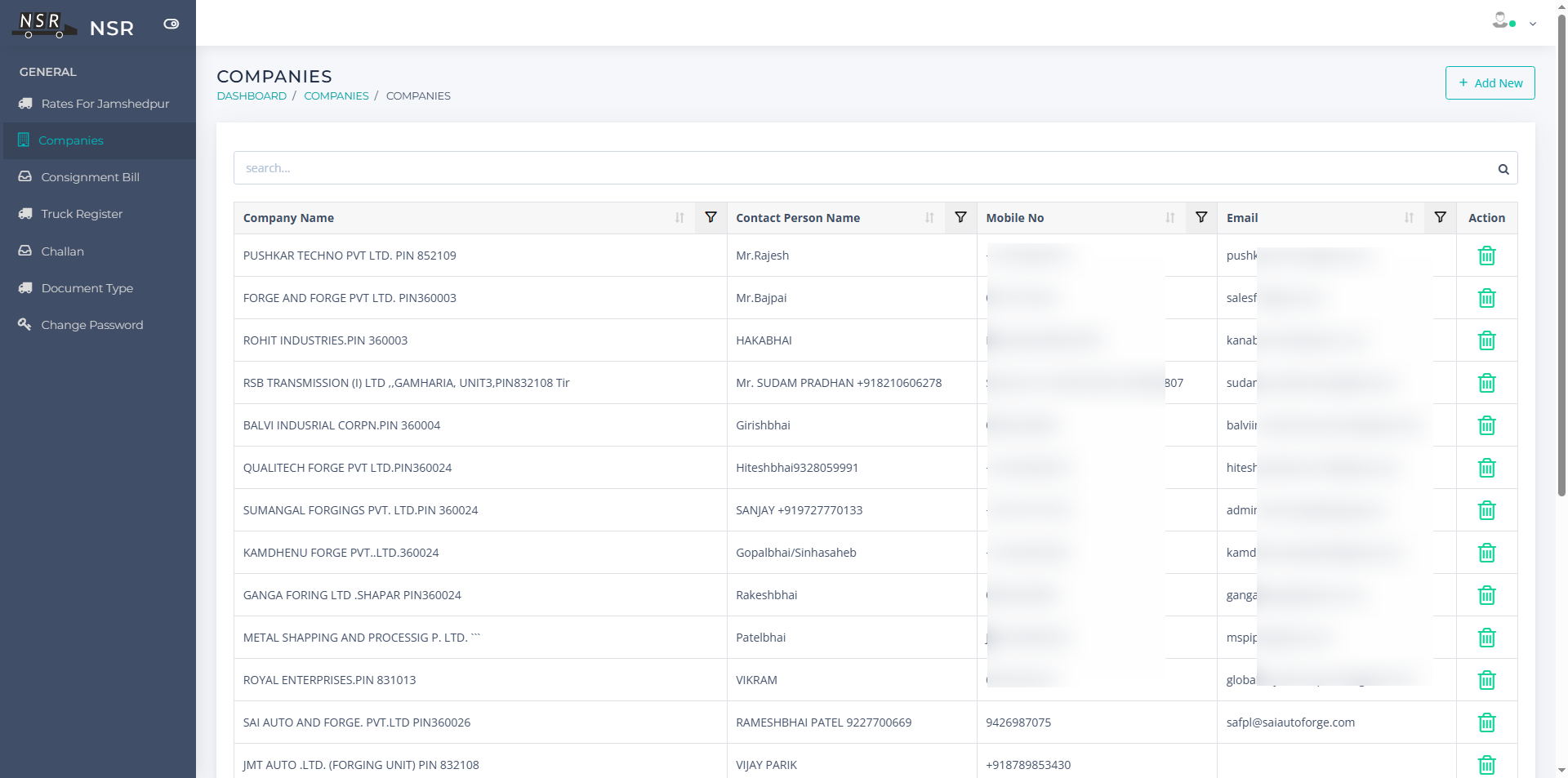Sort by Mobile No arrows
This screenshot has height=778, width=1568.
[1170, 218]
